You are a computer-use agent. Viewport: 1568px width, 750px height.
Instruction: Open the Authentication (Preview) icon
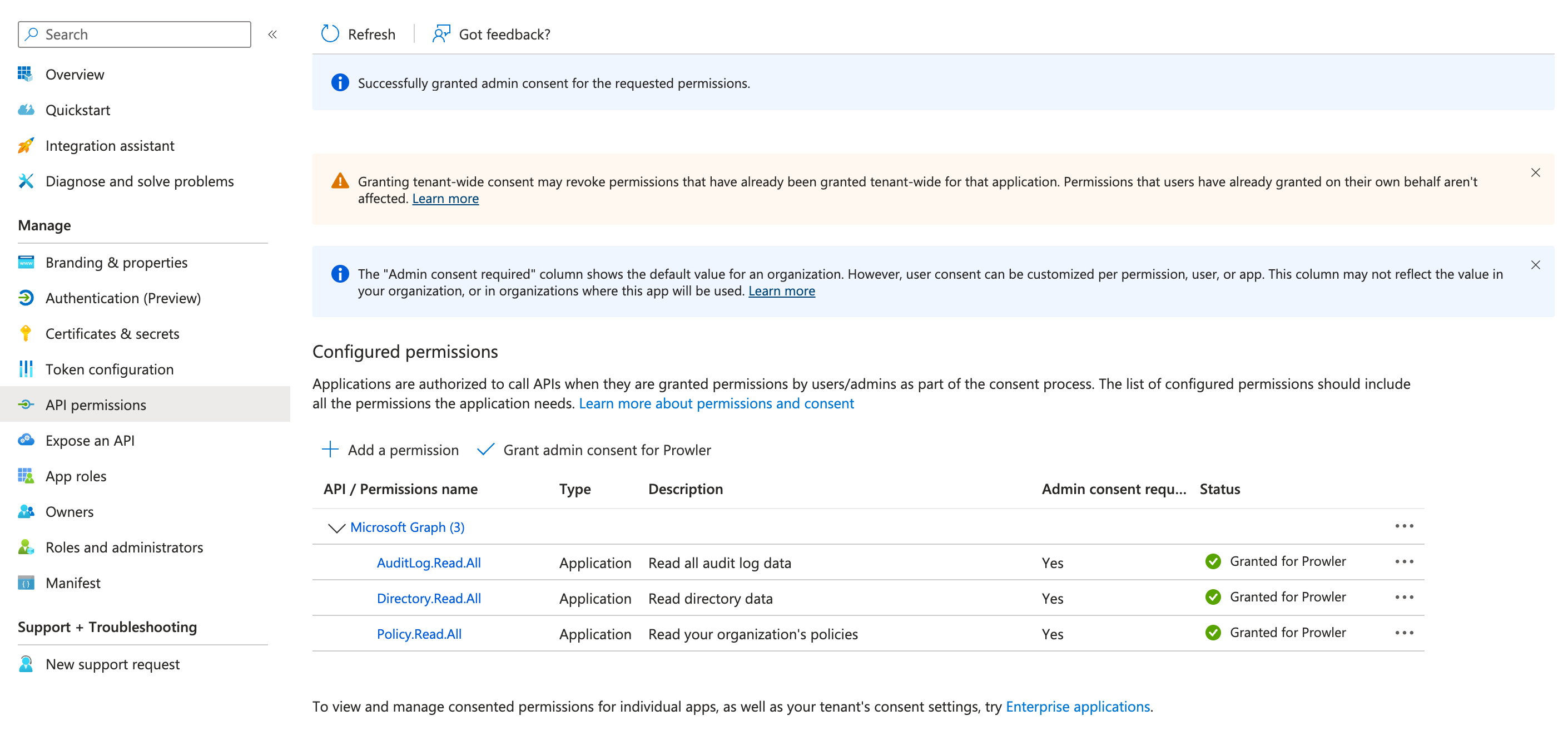[x=26, y=298]
